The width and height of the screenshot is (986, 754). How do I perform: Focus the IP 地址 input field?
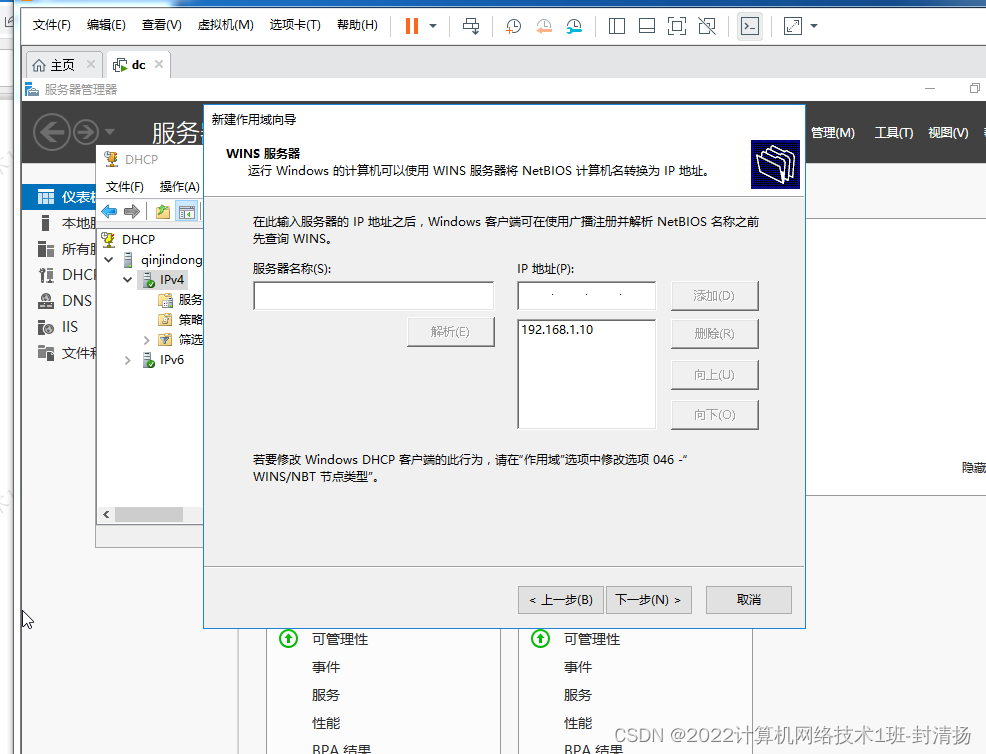[x=586, y=296]
